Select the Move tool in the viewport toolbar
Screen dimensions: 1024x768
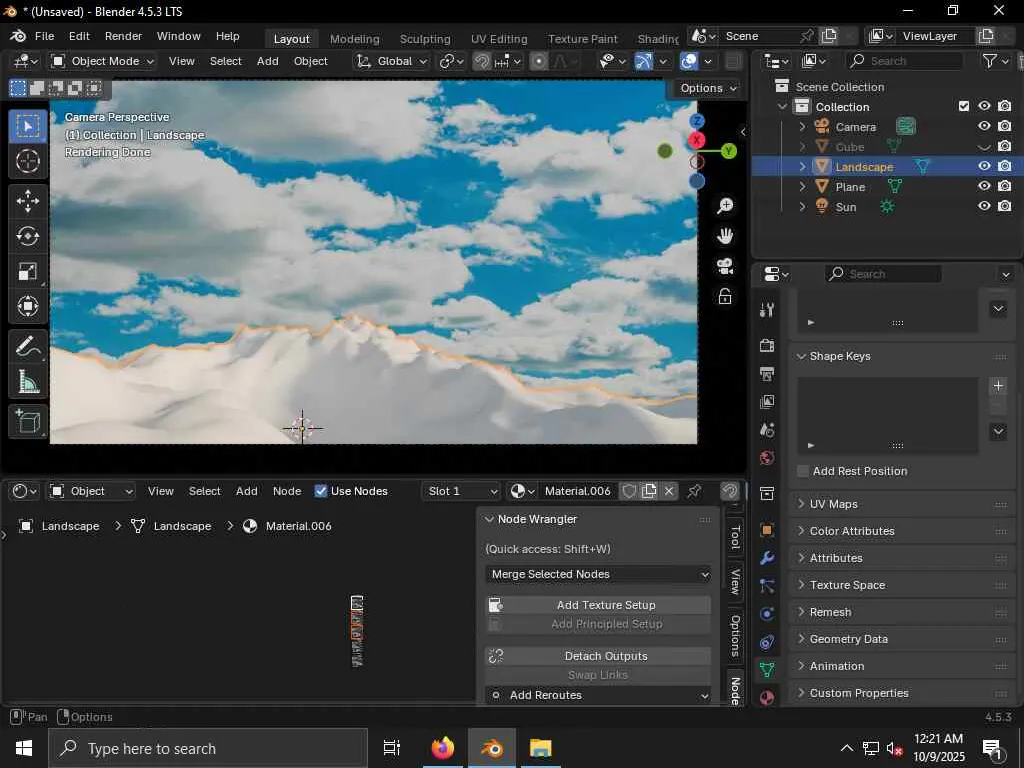28,200
